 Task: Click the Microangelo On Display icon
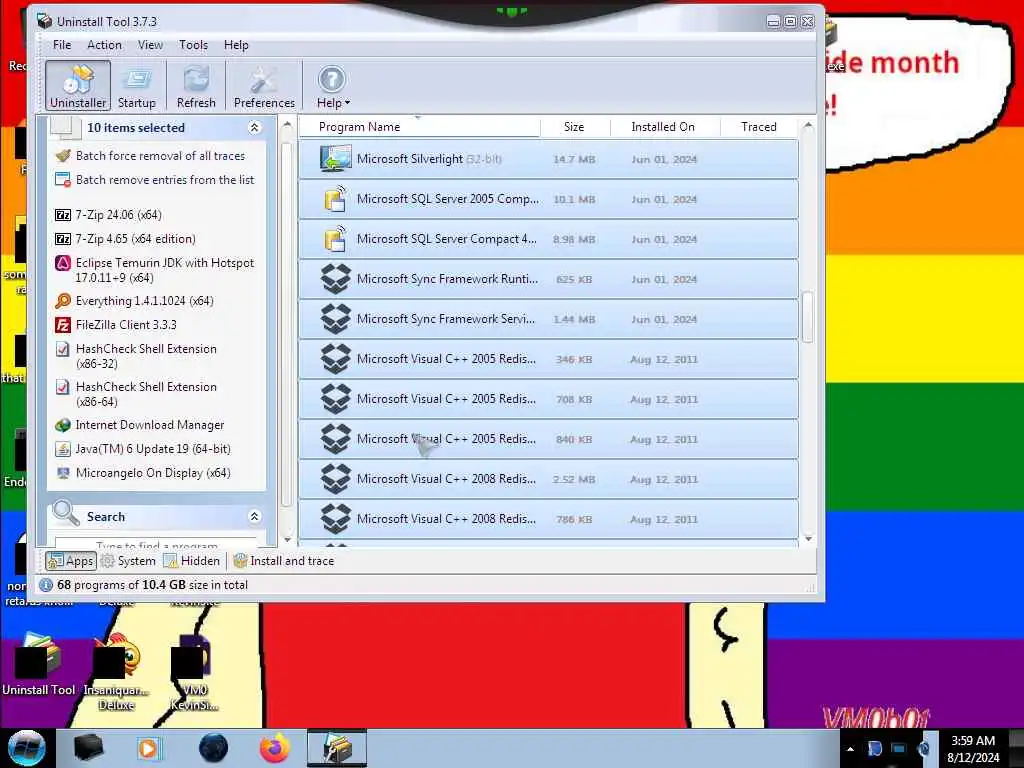point(63,473)
